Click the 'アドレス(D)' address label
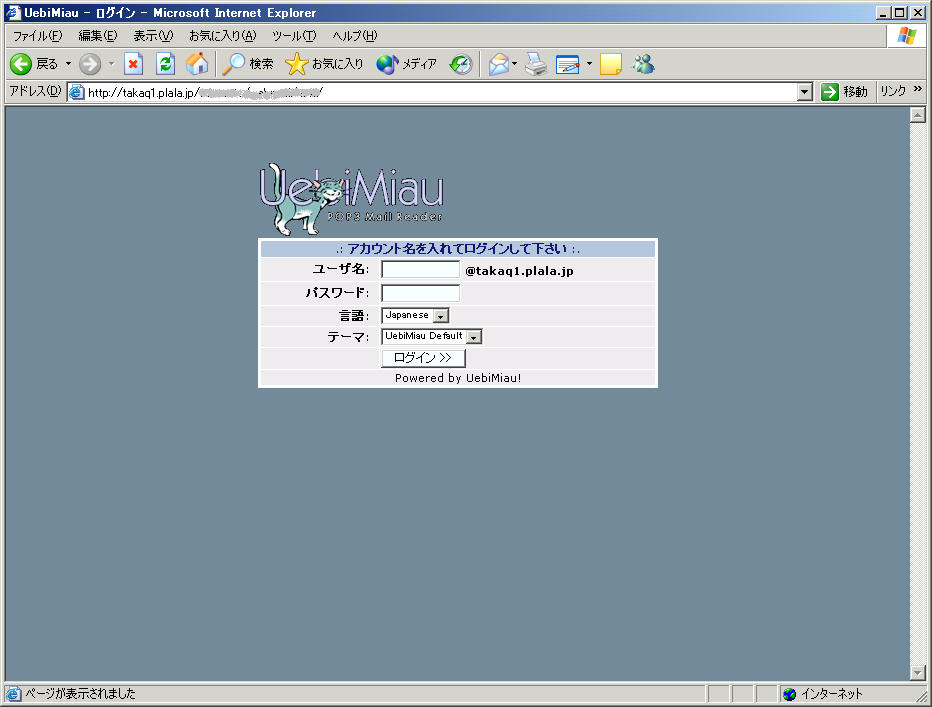This screenshot has width=932, height=707. (x=35, y=91)
